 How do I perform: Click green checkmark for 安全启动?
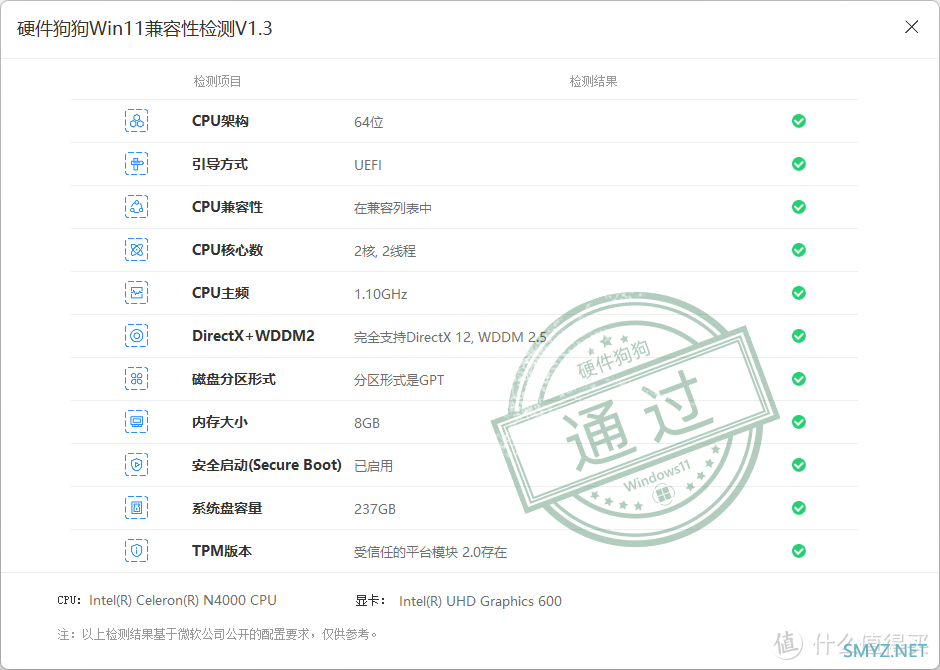799,465
